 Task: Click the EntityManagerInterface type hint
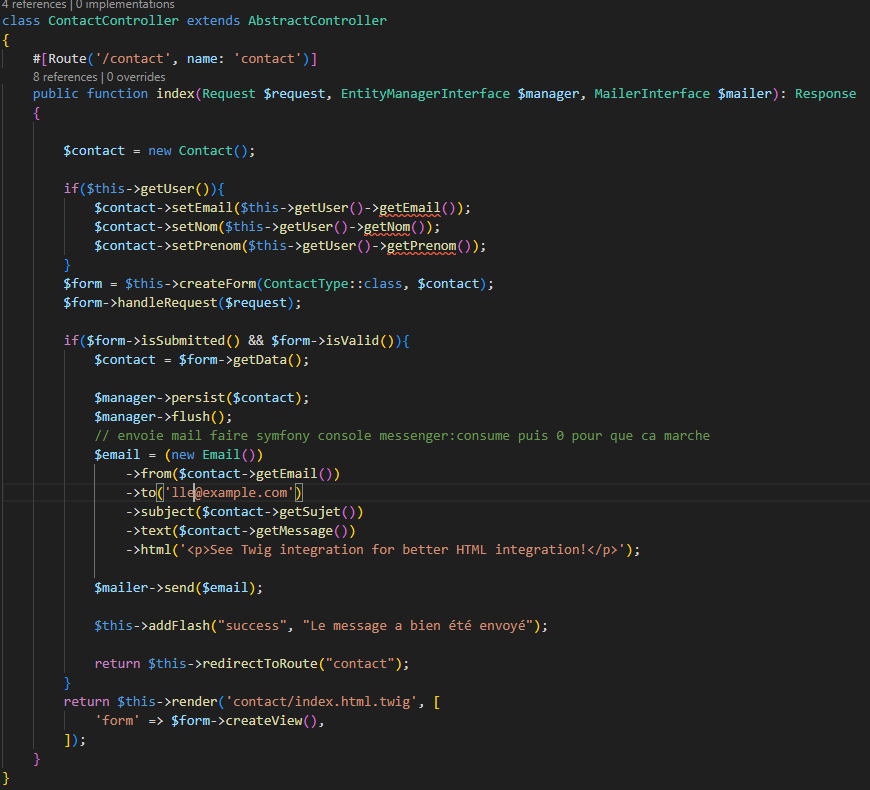(425, 94)
